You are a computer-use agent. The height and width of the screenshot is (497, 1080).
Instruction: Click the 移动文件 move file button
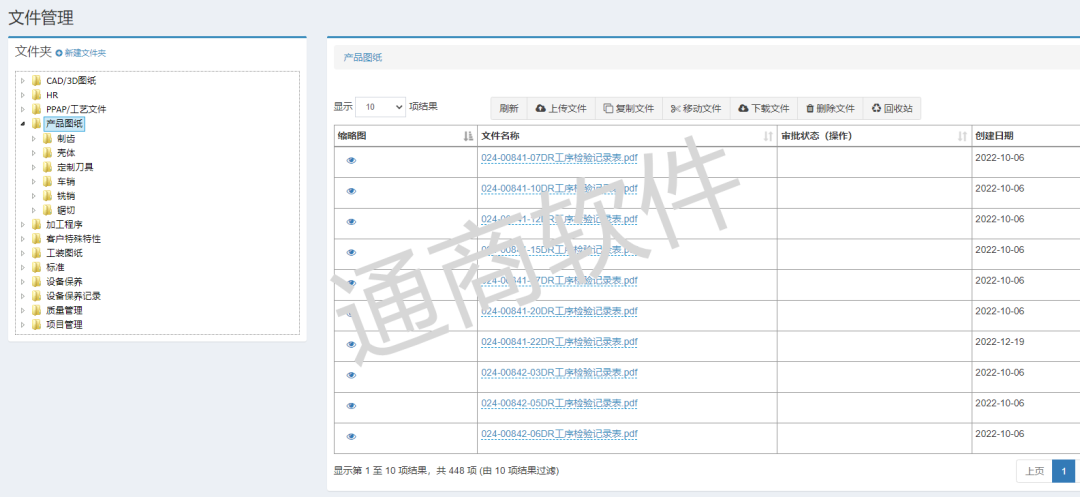(695, 108)
